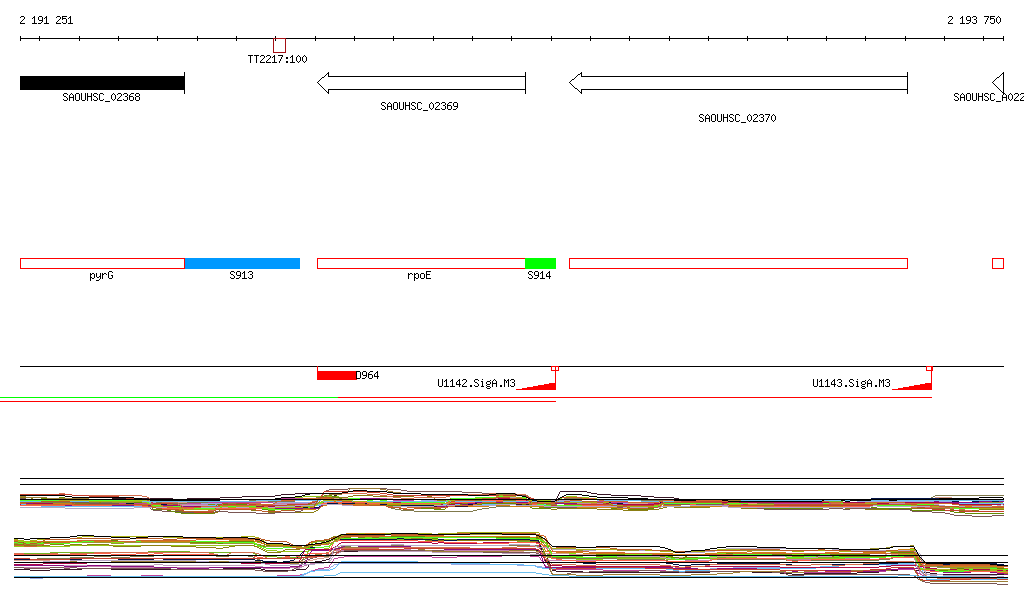Click the SAOUHSC_02369 gene arrow
The image size is (1024, 611).
[421, 83]
